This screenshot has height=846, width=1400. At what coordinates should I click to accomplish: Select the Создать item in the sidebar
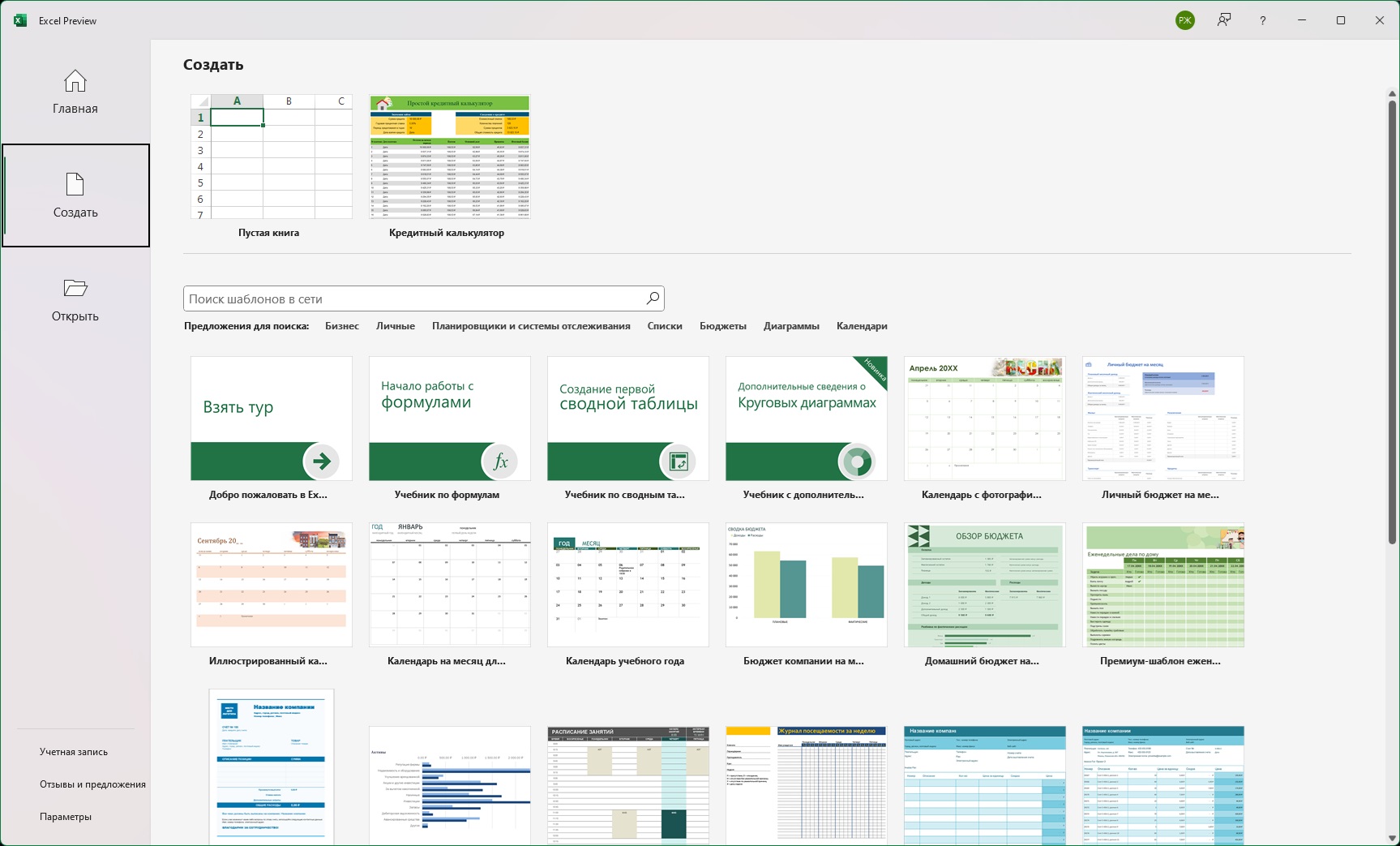(75, 195)
